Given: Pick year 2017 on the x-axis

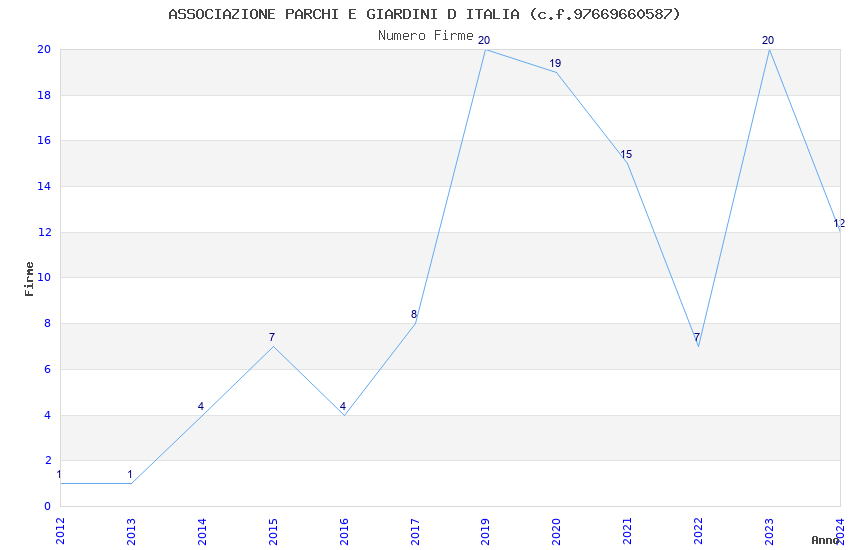Looking at the screenshot, I should pyautogui.click(x=415, y=531).
